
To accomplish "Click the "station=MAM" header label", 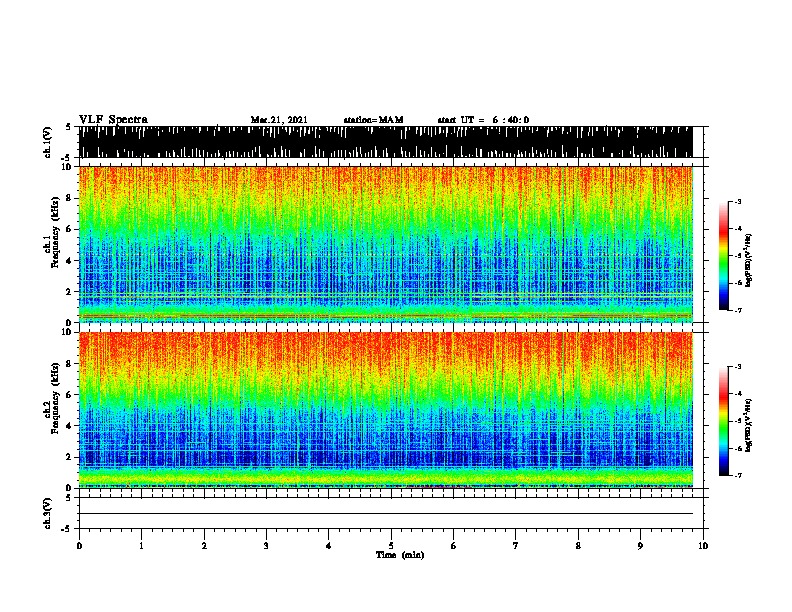I will point(373,120).
